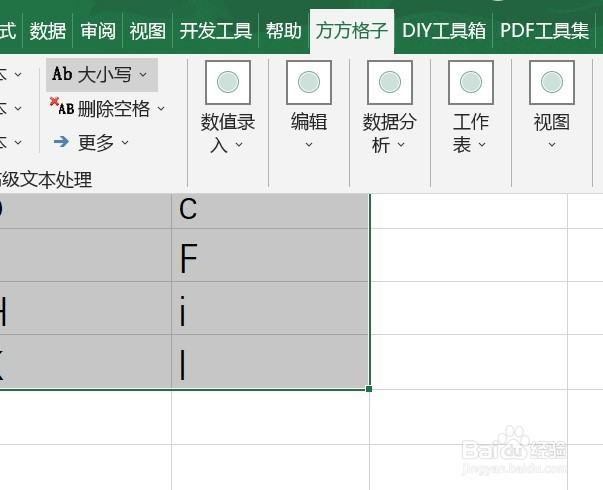Click the blue arrow 更多 icon
Screen dimensions: 603x490
(61, 142)
